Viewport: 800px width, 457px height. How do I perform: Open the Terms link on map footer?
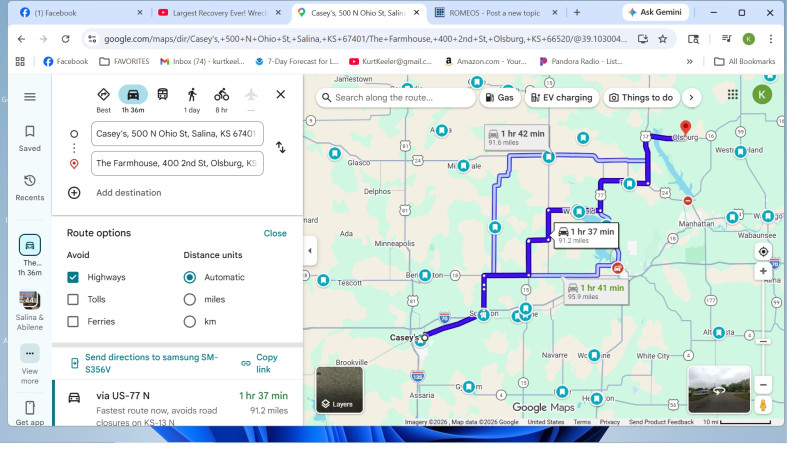point(582,422)
